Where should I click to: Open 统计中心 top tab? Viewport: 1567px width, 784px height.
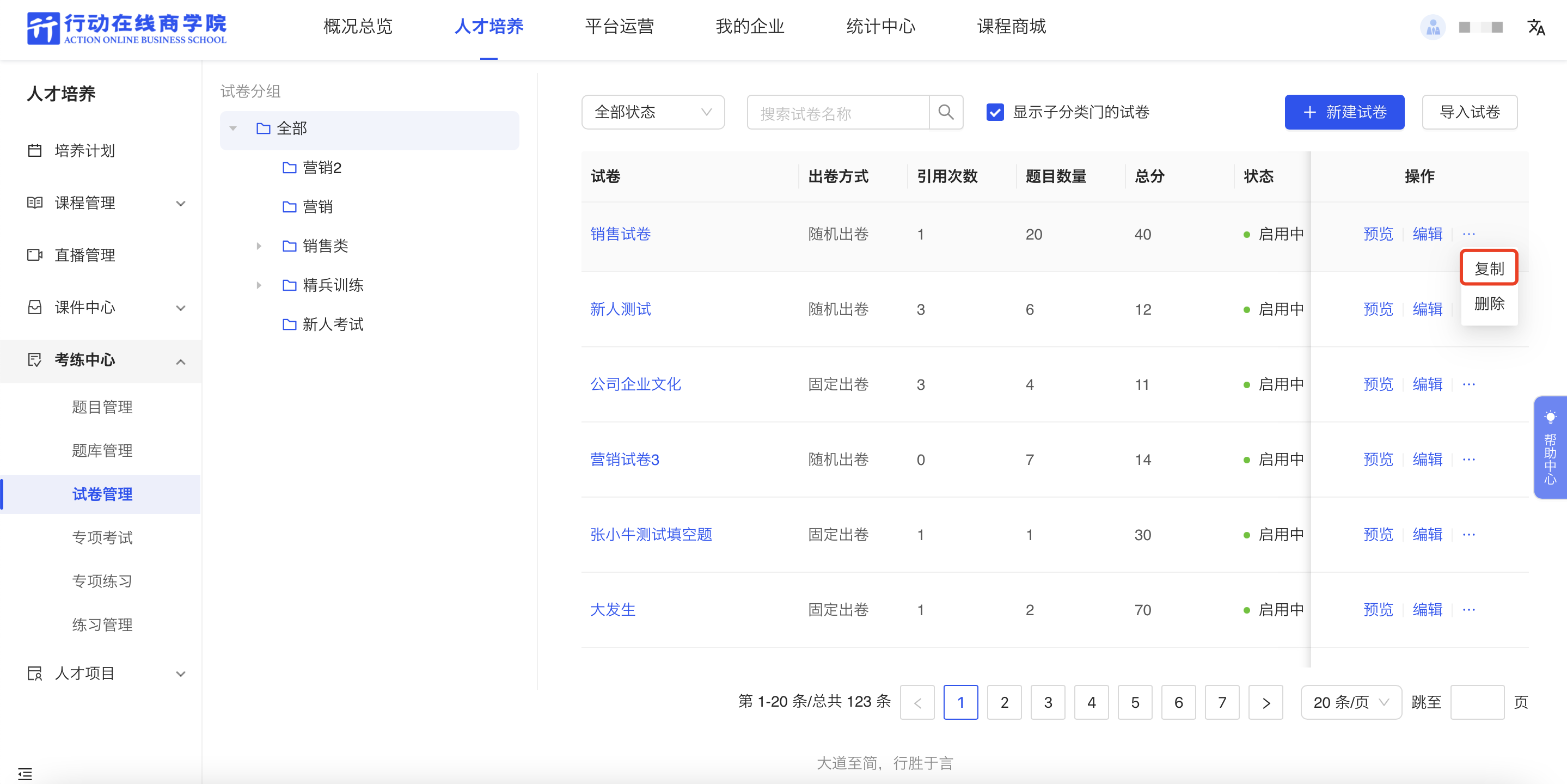pos(881,26)
